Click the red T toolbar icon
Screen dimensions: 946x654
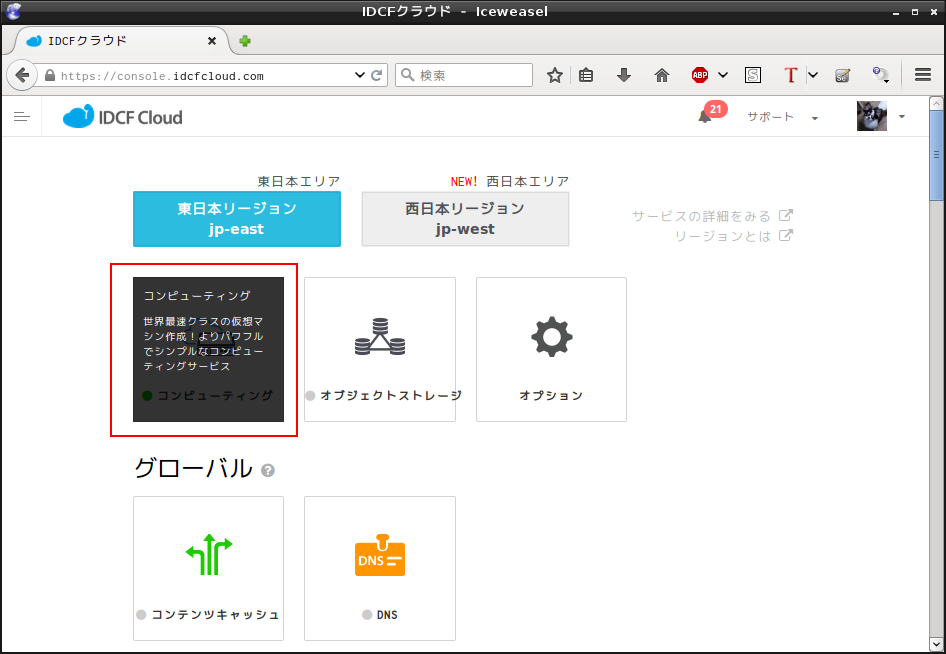(x=790, y=75)
